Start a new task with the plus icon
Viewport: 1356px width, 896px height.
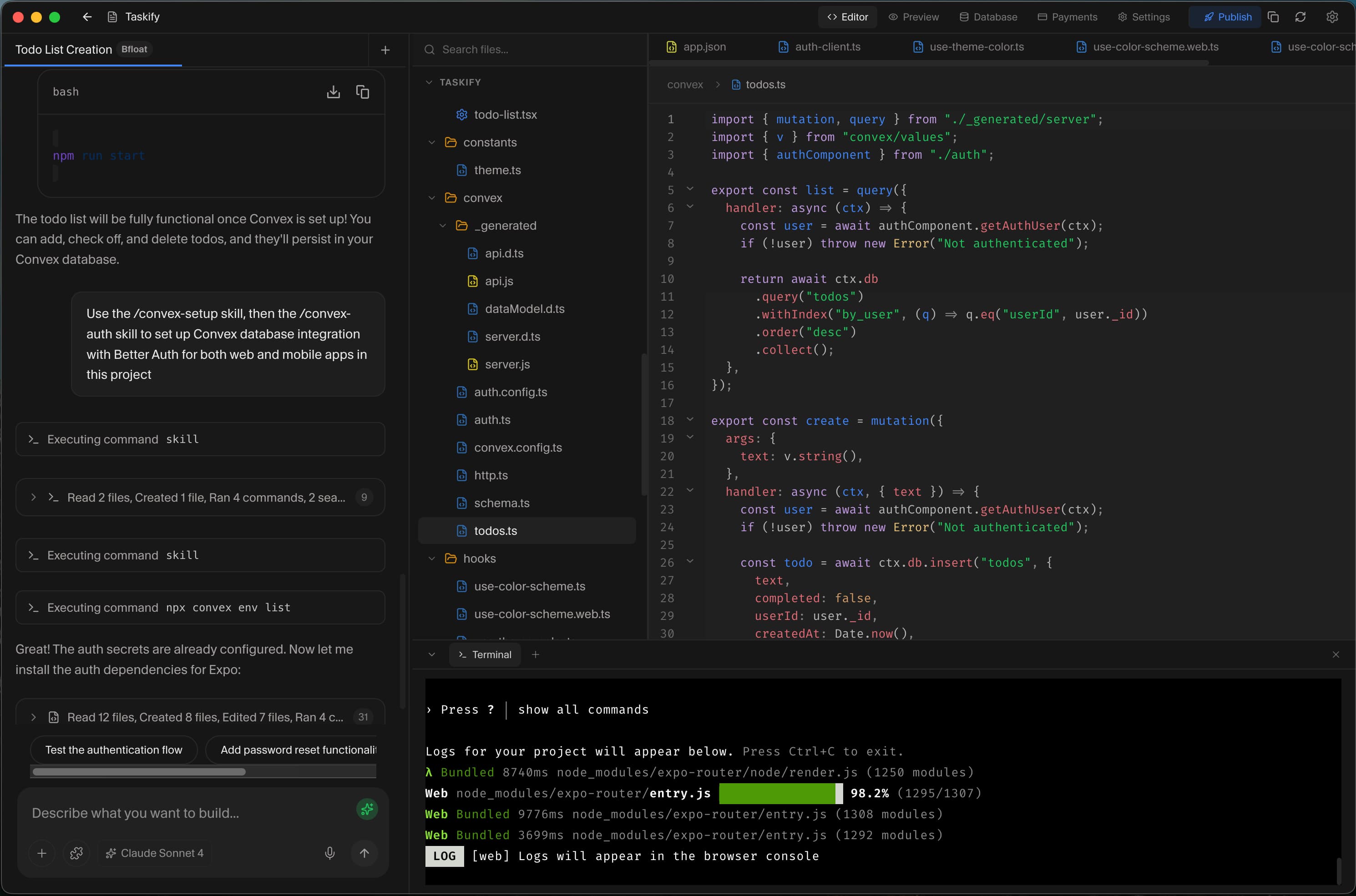pyautogui.click(x=385, y=50)
